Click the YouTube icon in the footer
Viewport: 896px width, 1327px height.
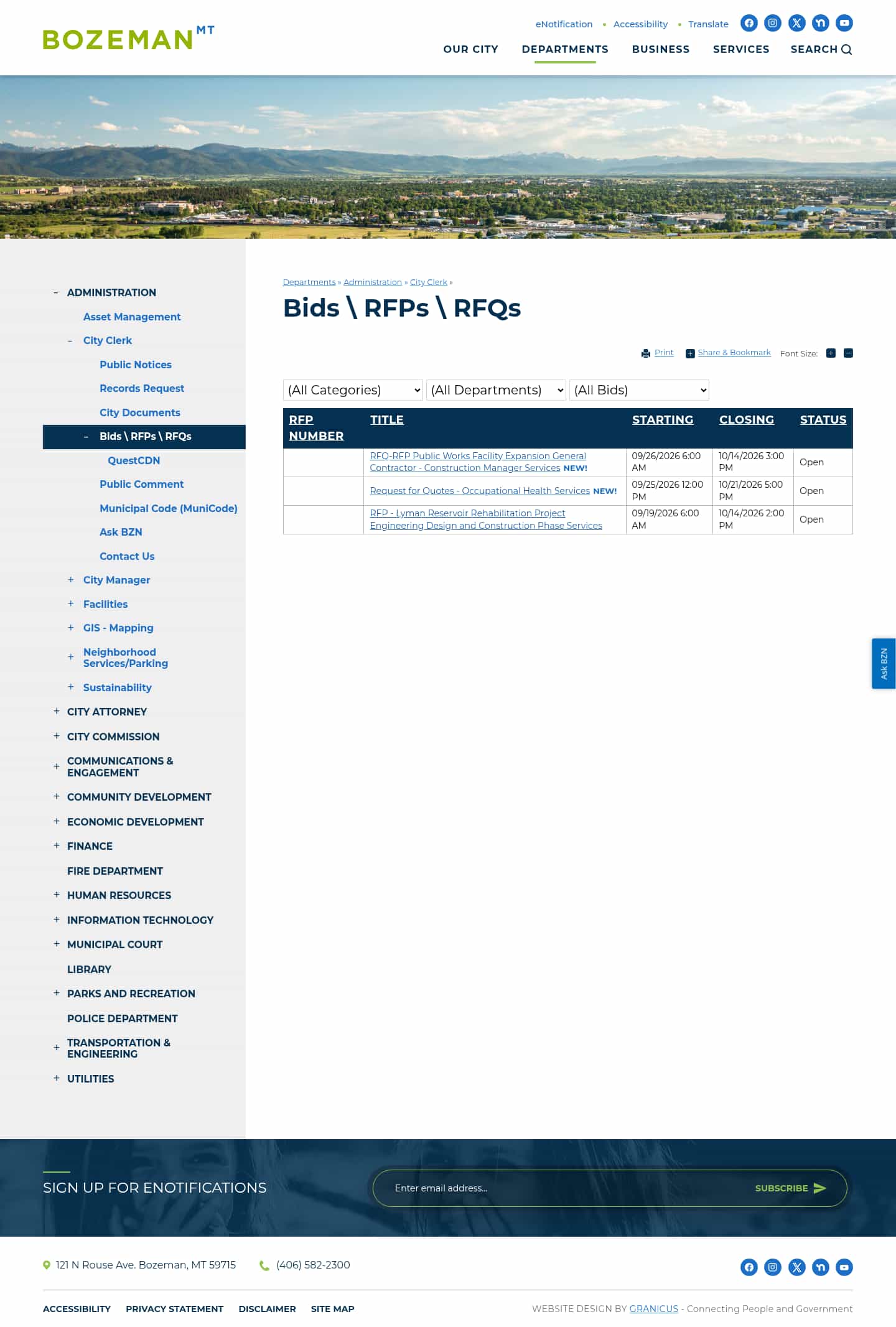click(x=844, y=1267)
